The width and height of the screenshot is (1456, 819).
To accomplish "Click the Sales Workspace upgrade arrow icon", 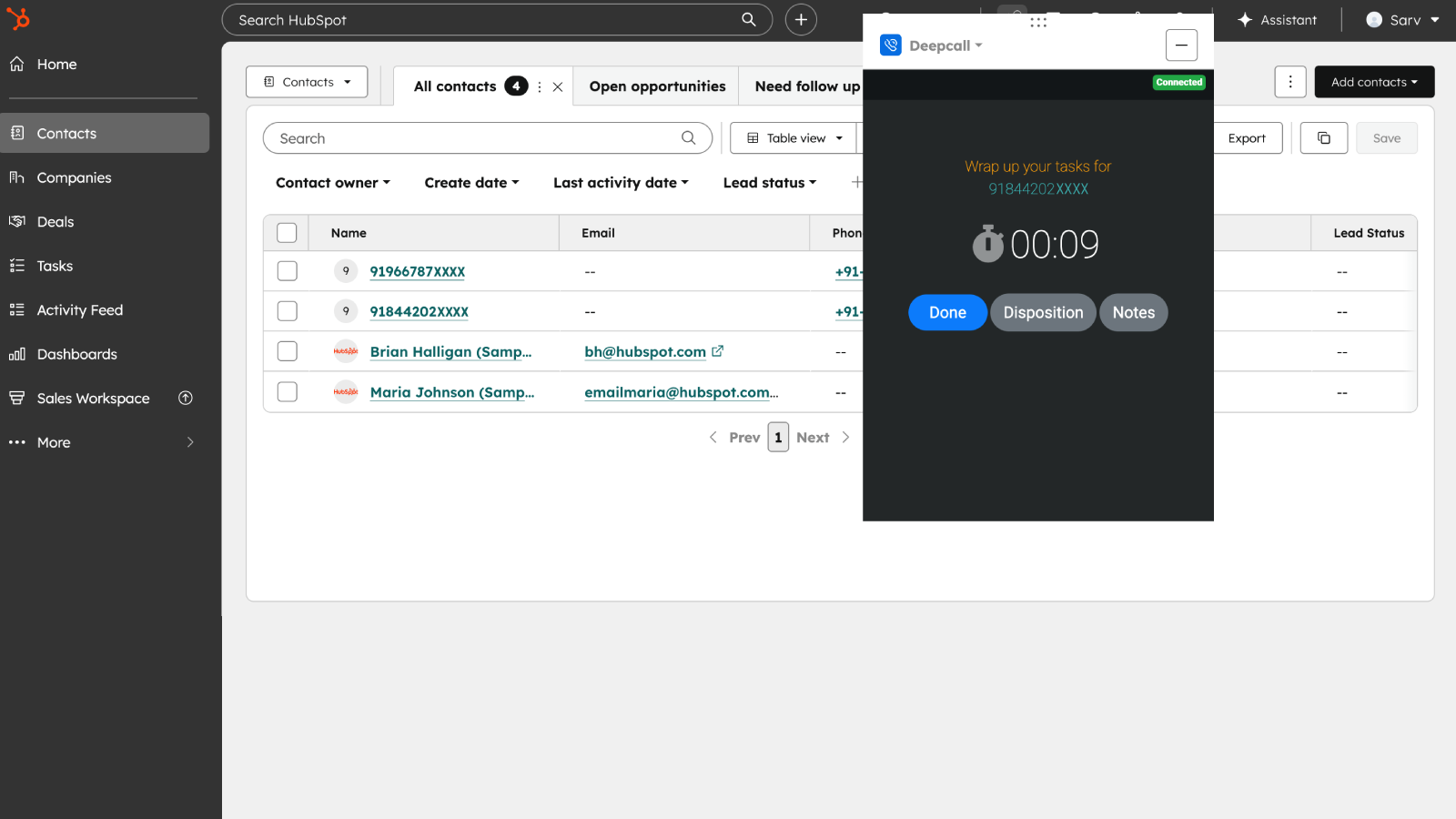I will coord(186,398).
